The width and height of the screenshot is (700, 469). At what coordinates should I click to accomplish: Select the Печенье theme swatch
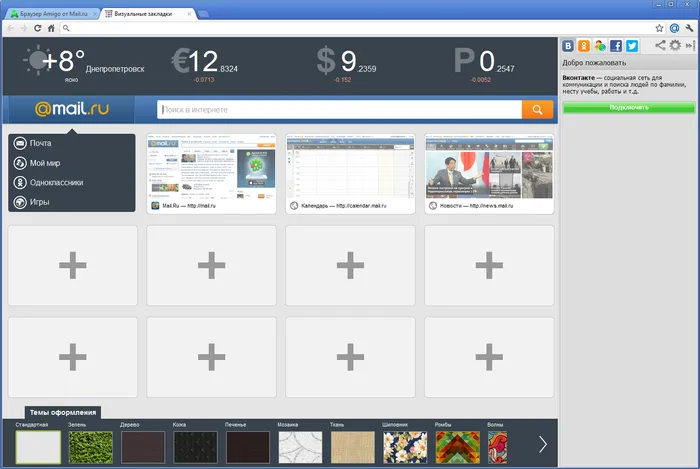[x=248, y=447]
